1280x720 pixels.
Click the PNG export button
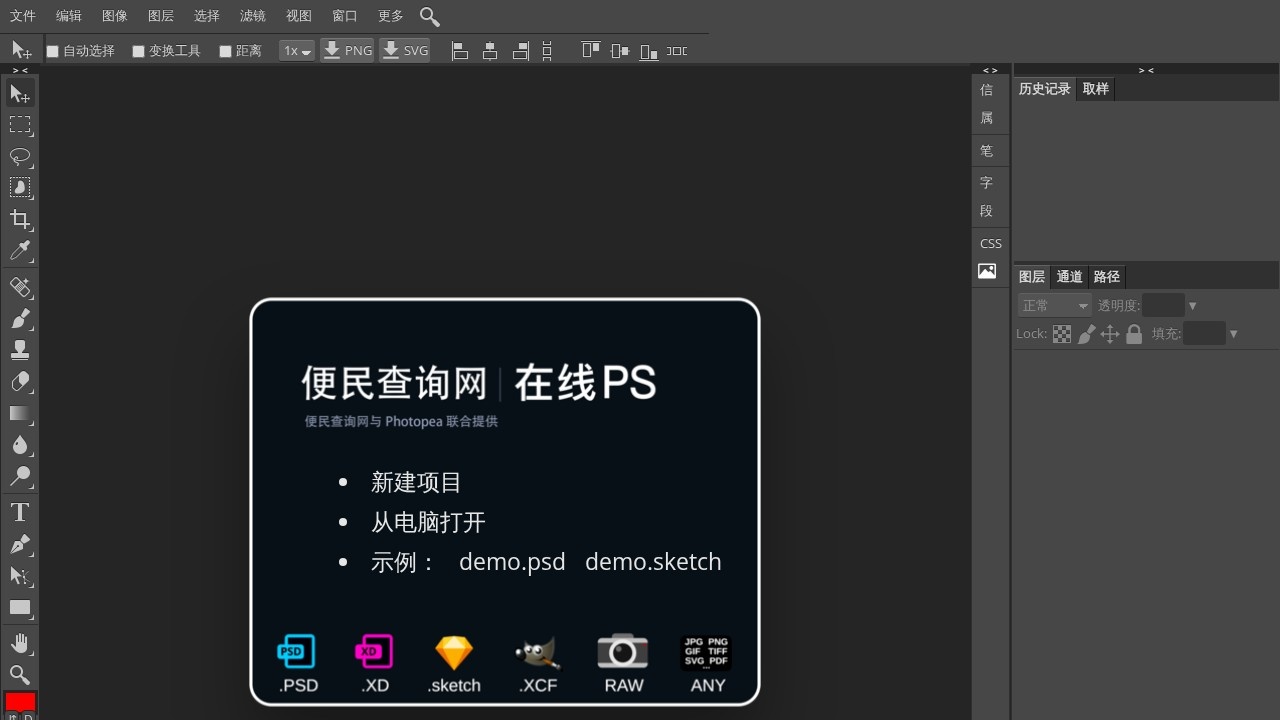pos(347,50)
